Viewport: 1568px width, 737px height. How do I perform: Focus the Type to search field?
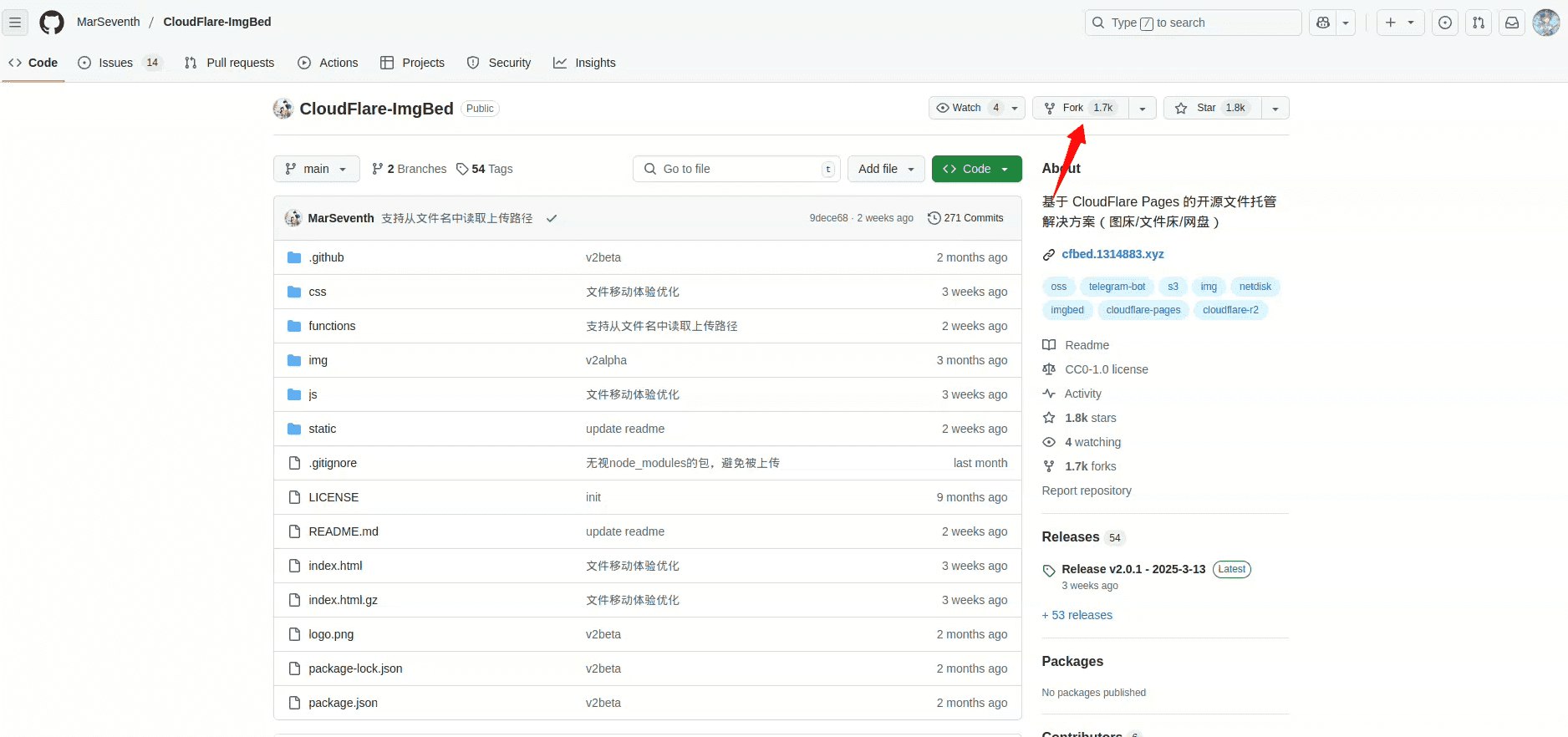(x=1193, y=23)
